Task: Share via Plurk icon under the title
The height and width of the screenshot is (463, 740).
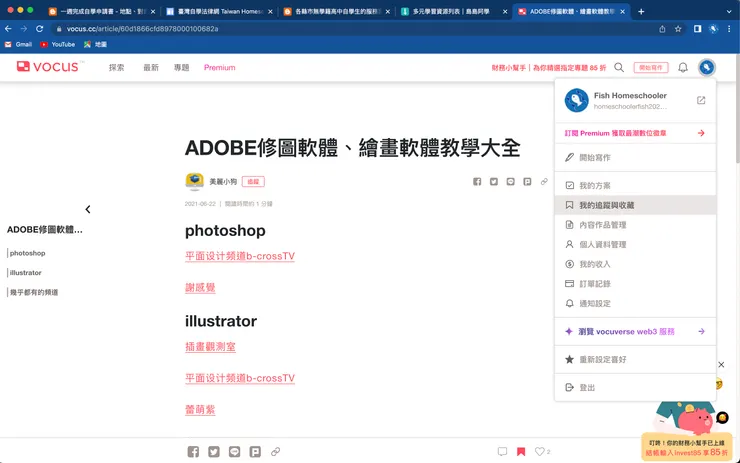Action: pyautogui.click(x=527, y=182)
